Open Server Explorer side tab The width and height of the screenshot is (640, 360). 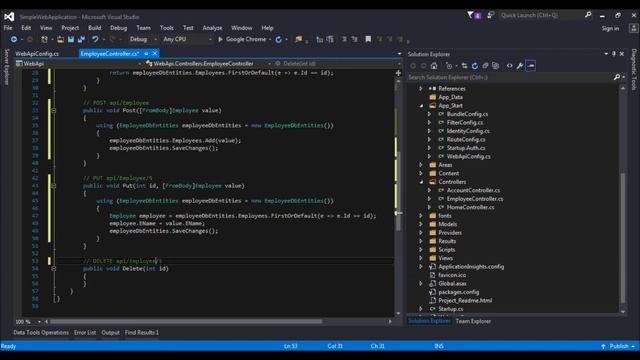pyautogui.click(x=6, y=67)
